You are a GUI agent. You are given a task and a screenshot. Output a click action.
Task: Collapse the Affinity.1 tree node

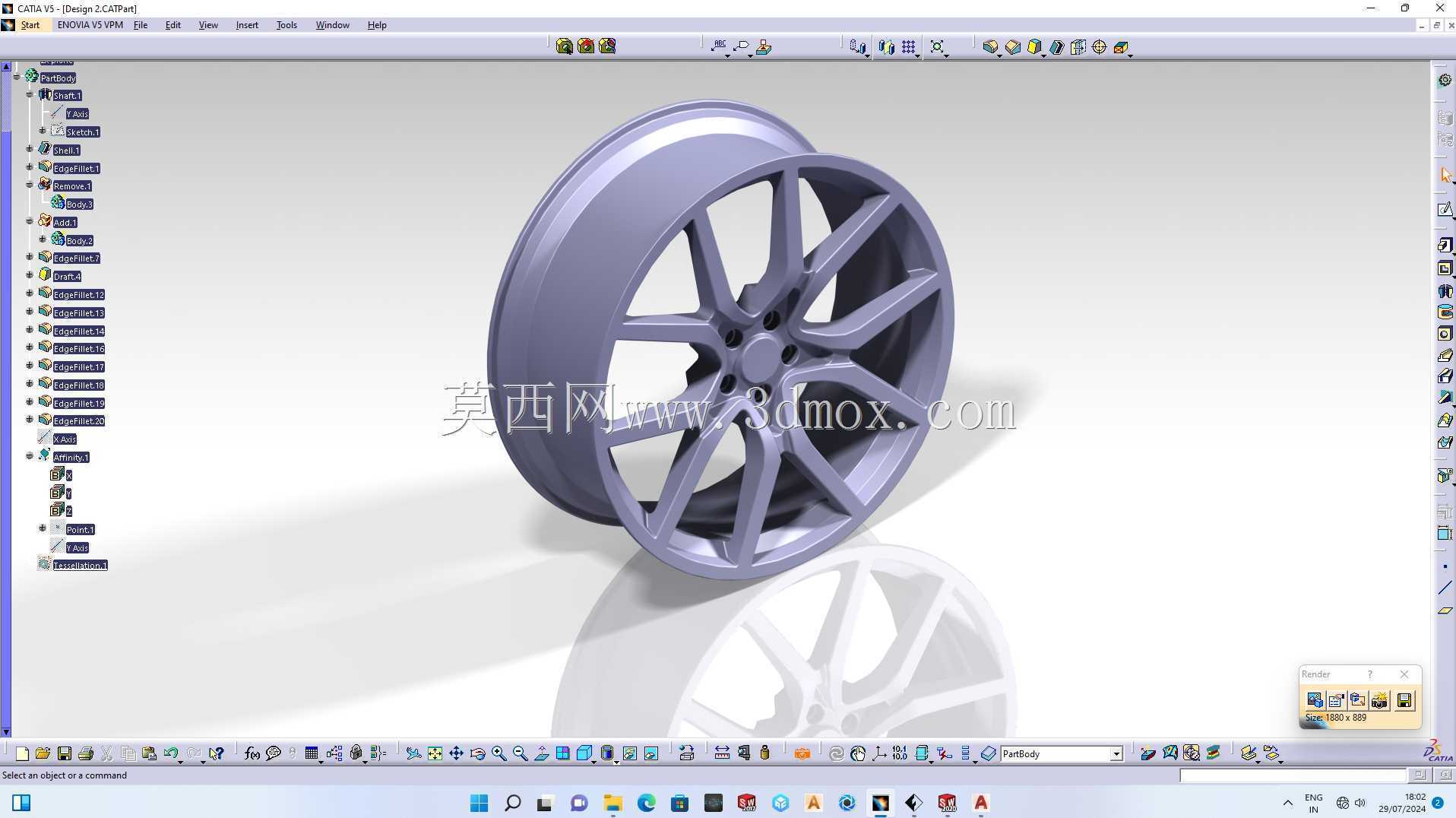(30, 457)
